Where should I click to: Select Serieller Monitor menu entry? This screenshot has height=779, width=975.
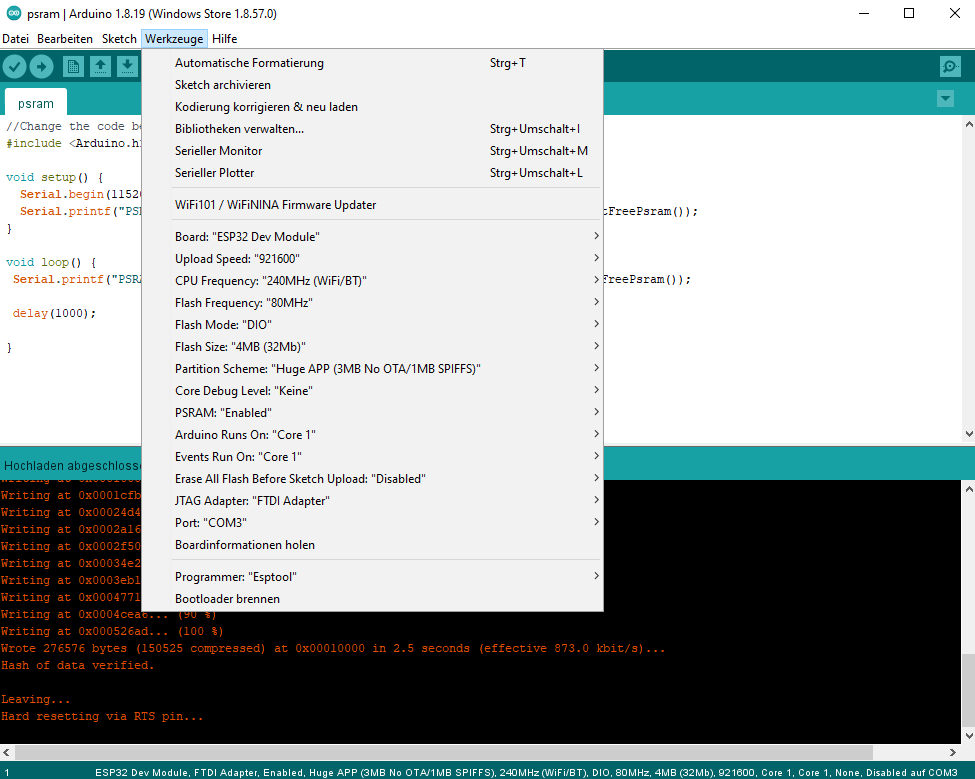tap(219, 151)
